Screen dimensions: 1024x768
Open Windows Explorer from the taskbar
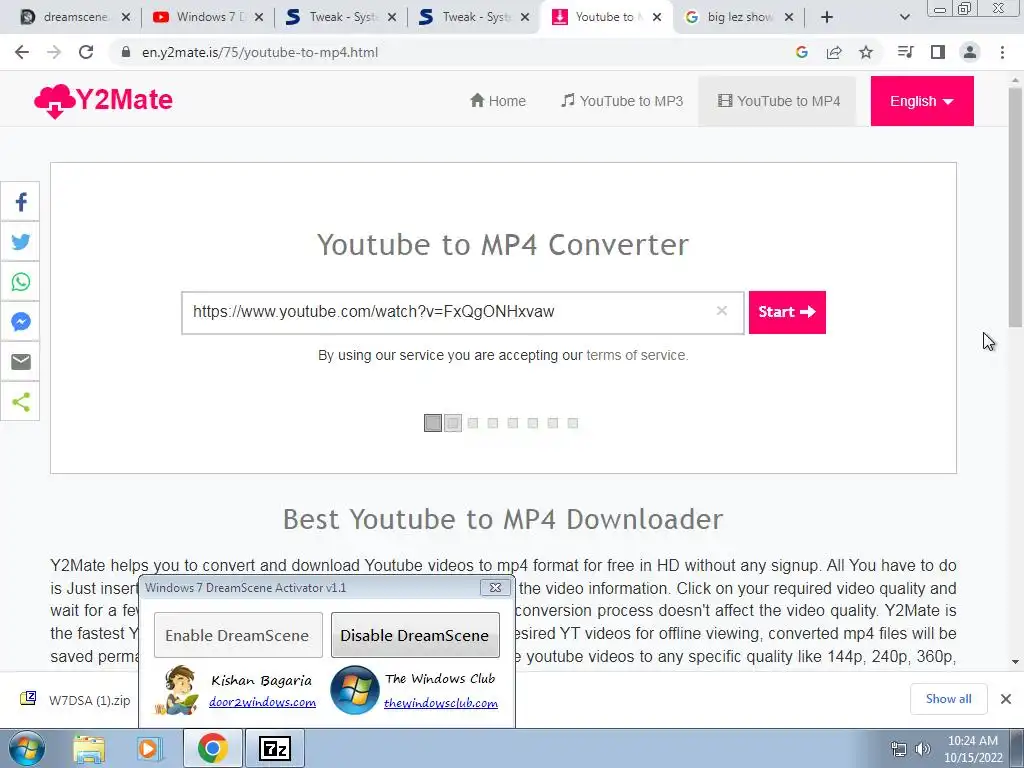(x=89, y=749)
